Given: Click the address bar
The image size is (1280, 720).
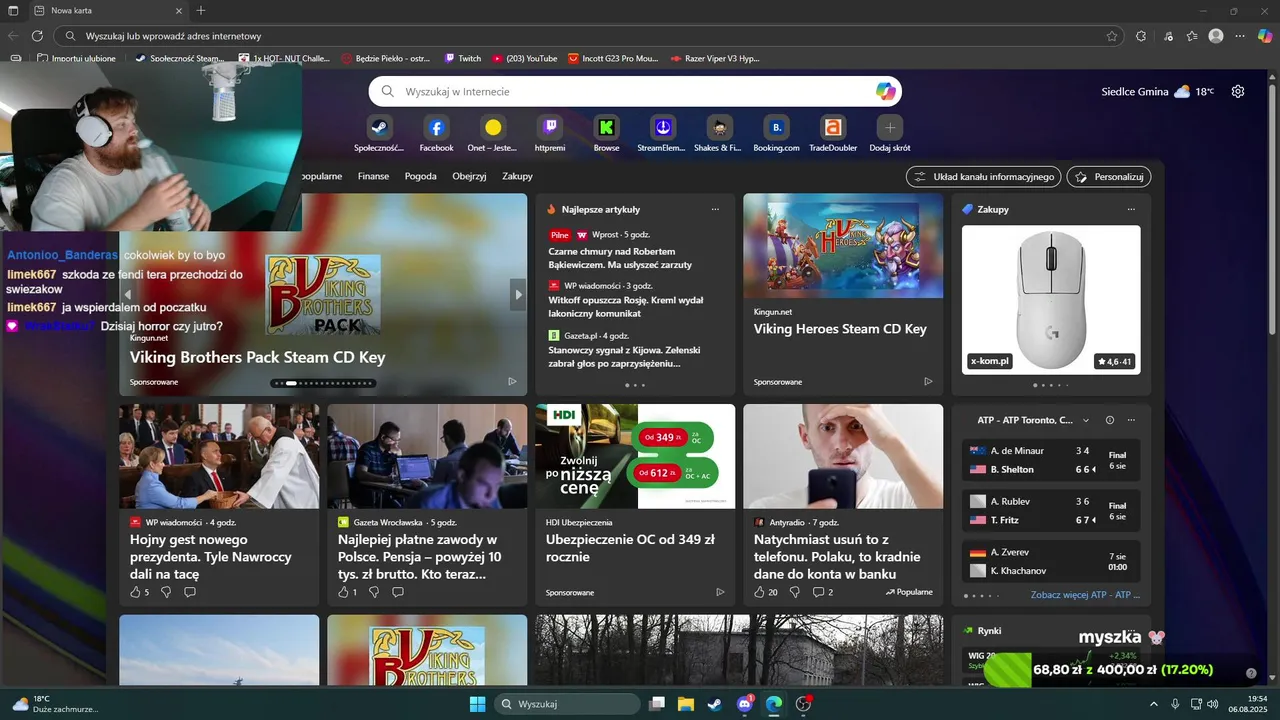Looking at the screenshot, I should 588,36.
